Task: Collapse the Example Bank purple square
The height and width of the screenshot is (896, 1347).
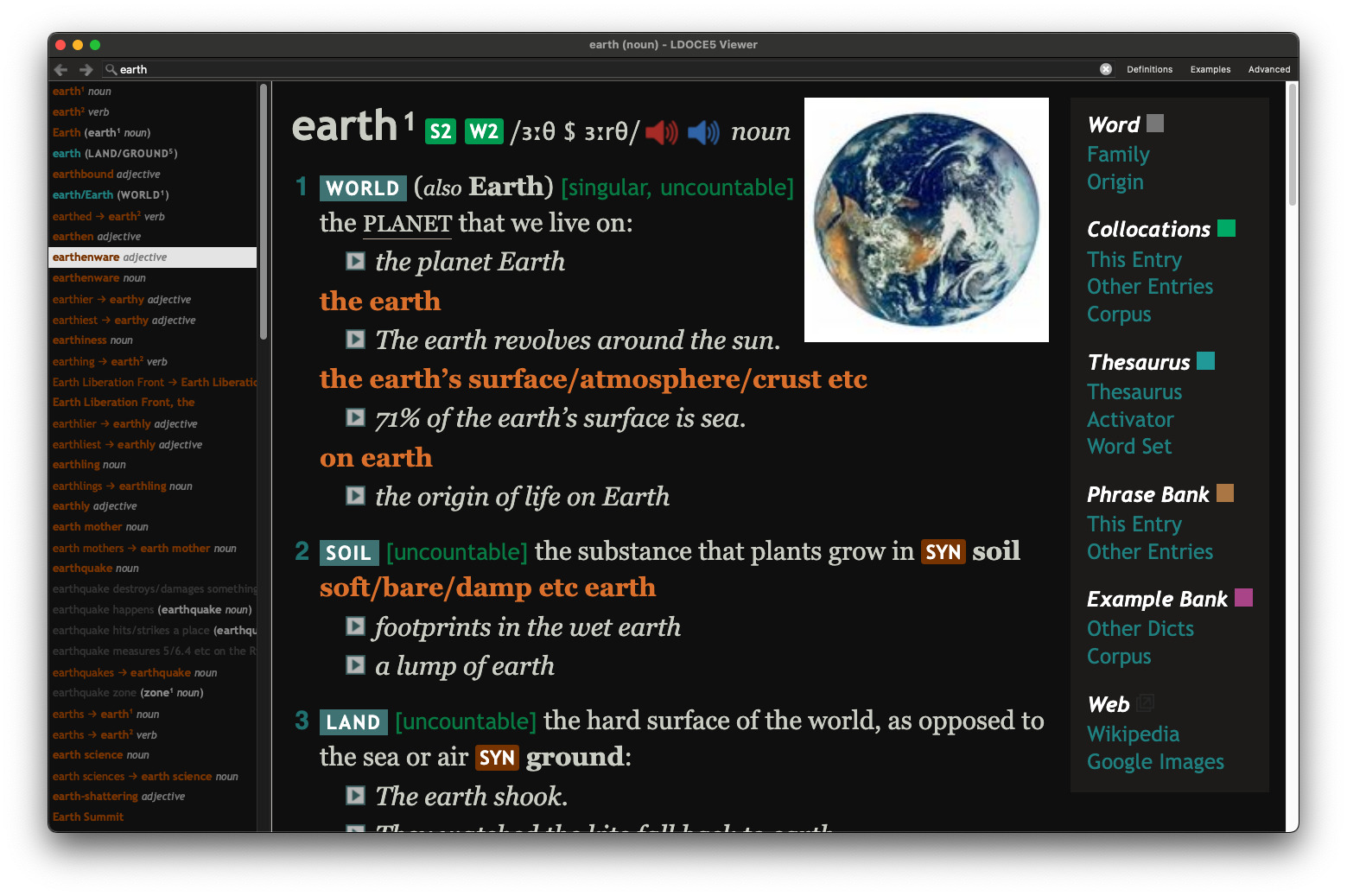Action: pos(1243,598)
